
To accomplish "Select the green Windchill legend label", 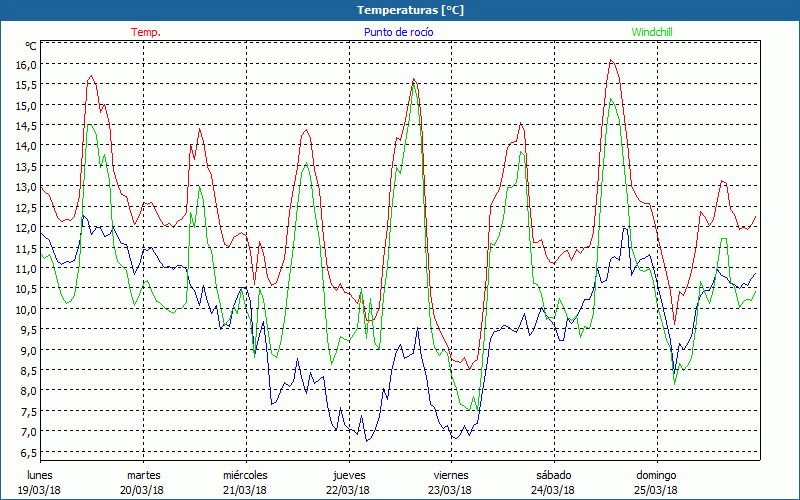I will [652, 32].
